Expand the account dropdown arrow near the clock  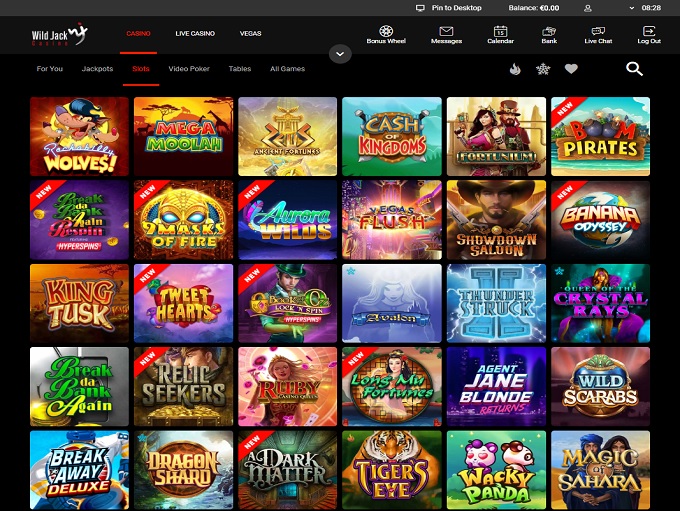click(x=632, y=8)
